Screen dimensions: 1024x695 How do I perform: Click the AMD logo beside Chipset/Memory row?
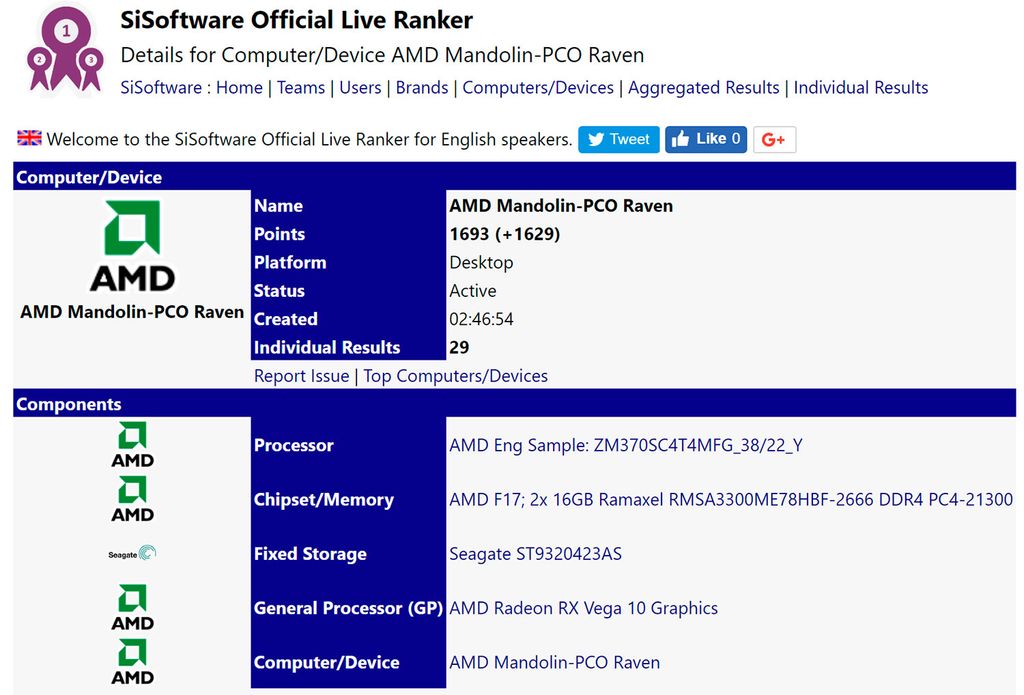[x=131, y=499]
